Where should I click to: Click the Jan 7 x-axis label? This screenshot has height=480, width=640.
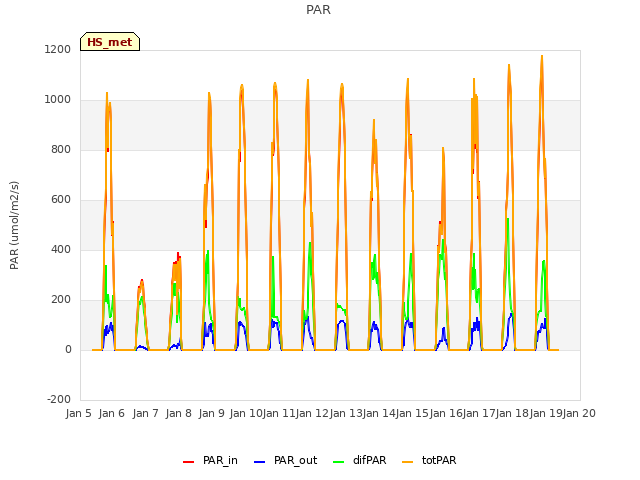tap(145, 413)
